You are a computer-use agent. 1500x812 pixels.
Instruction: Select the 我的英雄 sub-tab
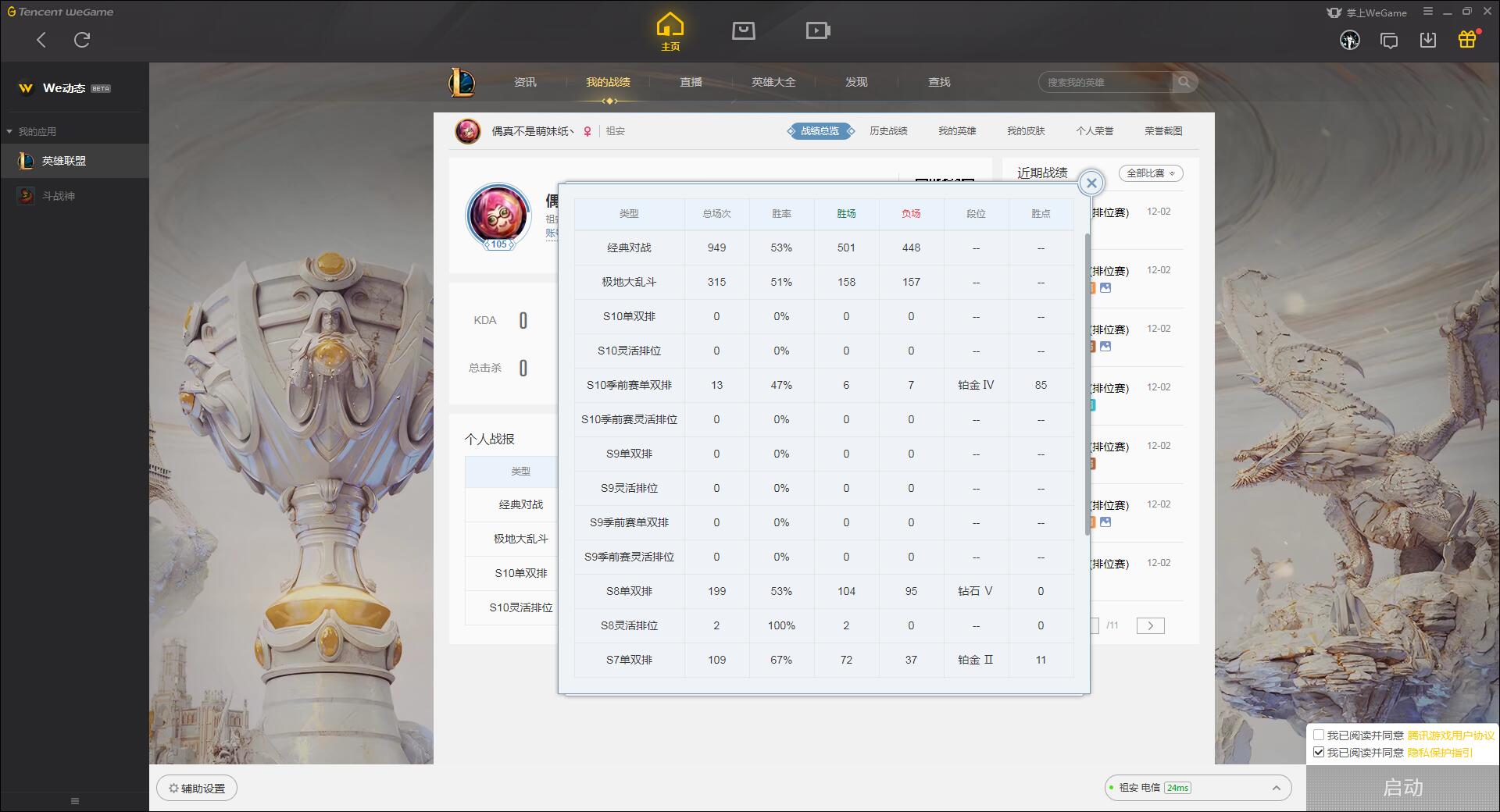pos(957,131)
